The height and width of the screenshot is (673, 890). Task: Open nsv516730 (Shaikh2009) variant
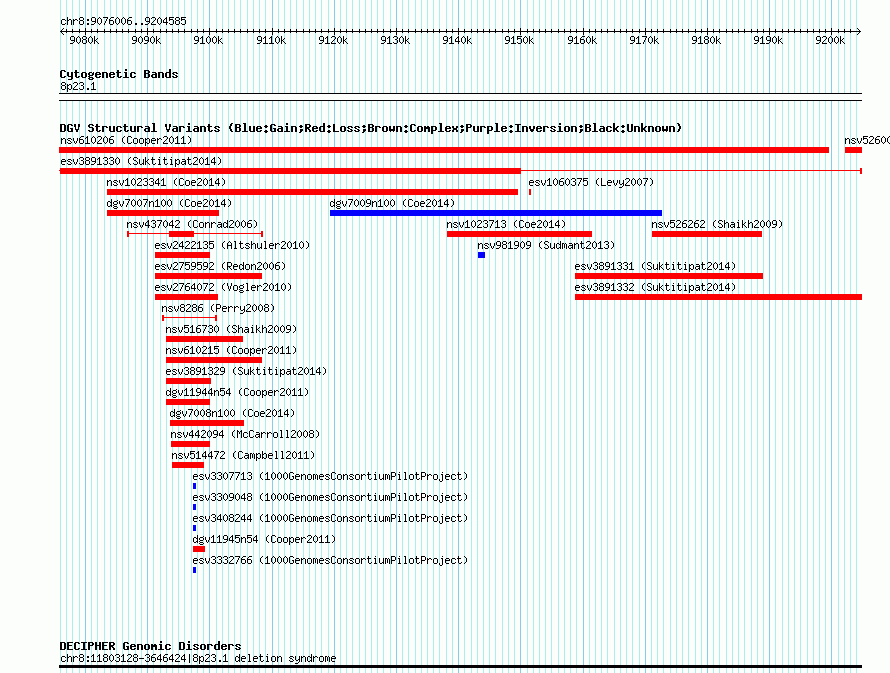tap(231, 329)
